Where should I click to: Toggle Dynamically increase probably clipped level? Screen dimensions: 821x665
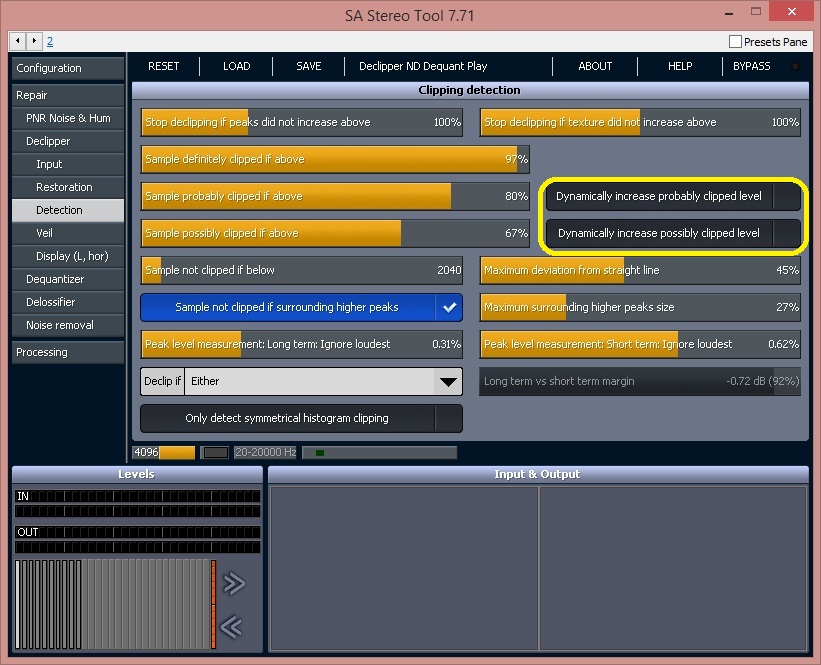coord(673,196)
